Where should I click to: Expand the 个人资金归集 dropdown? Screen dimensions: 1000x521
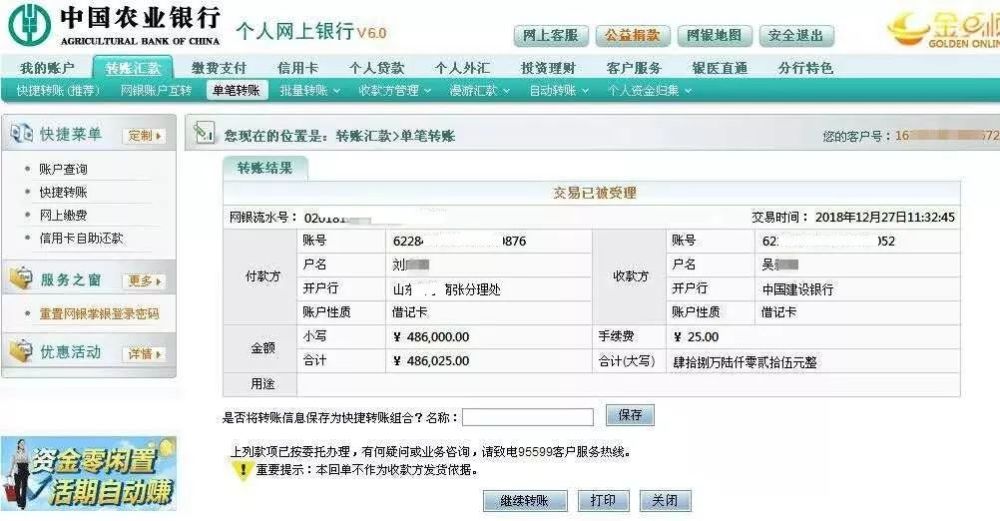point(650,91)
